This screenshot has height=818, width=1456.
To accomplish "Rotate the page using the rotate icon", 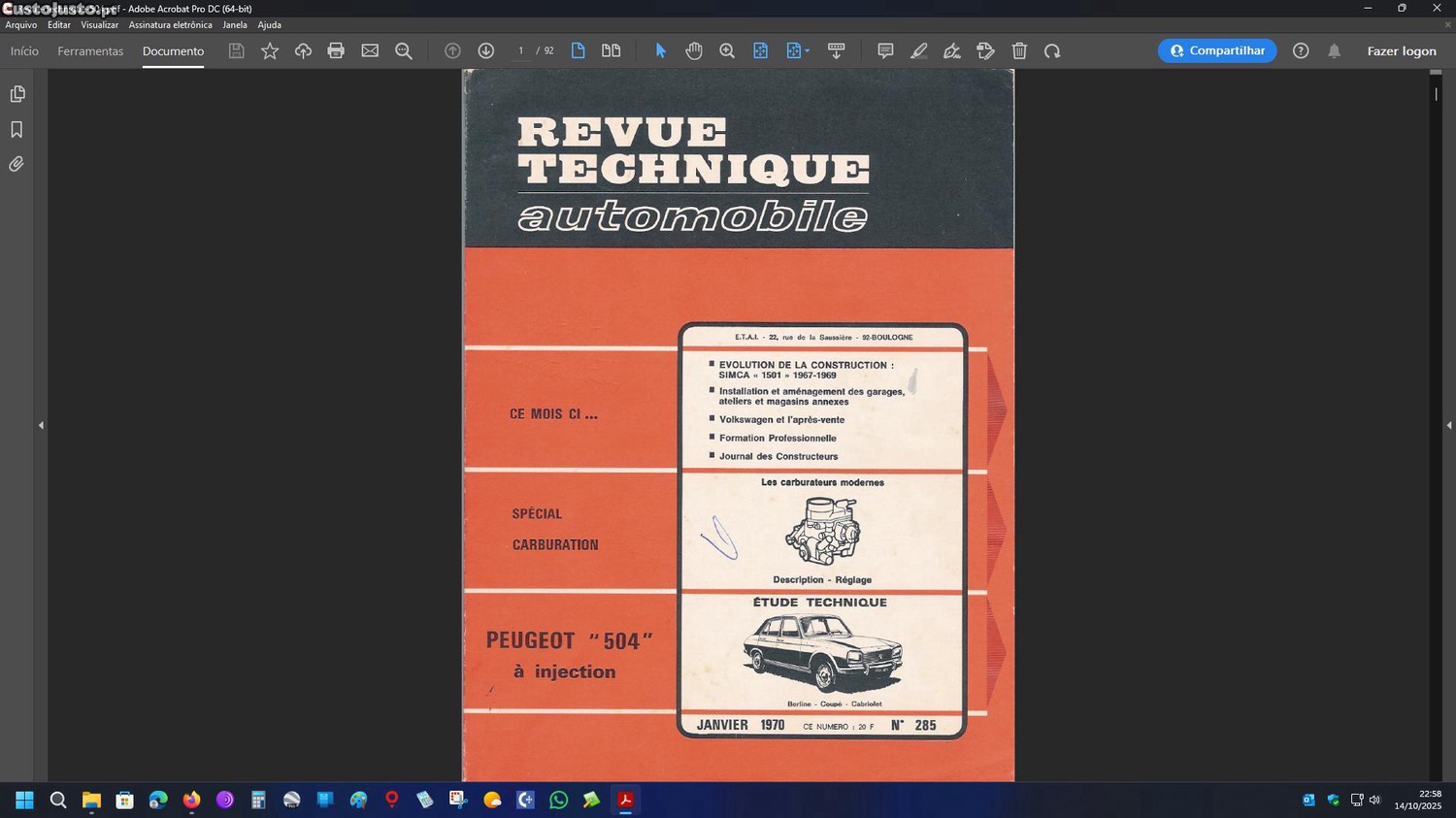I will 1052,50.
